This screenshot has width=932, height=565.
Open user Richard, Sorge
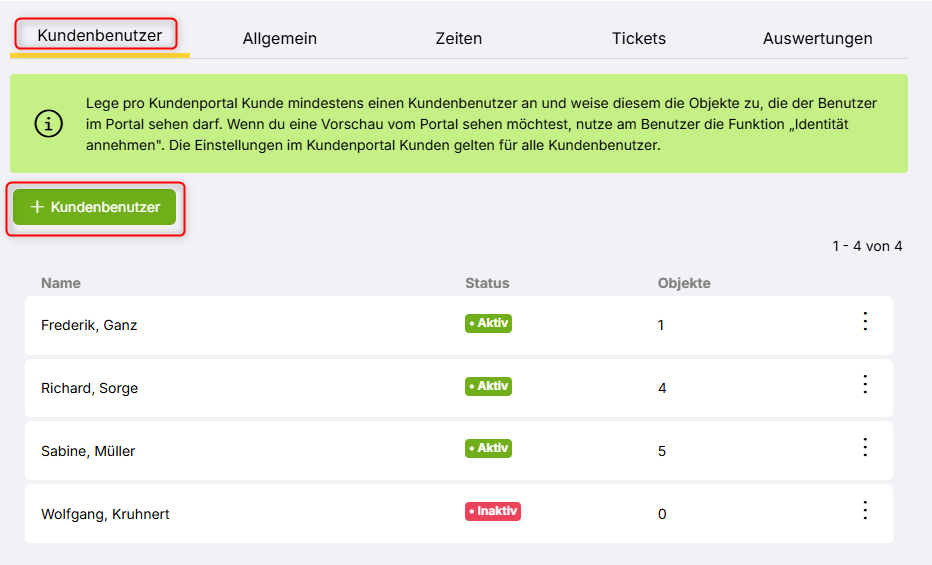[89, 388]
